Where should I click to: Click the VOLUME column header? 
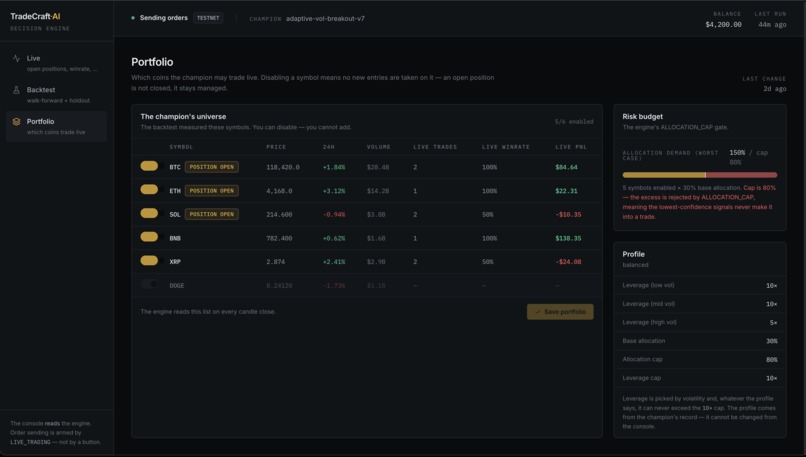pyautogui.click(x=378, y=147)
